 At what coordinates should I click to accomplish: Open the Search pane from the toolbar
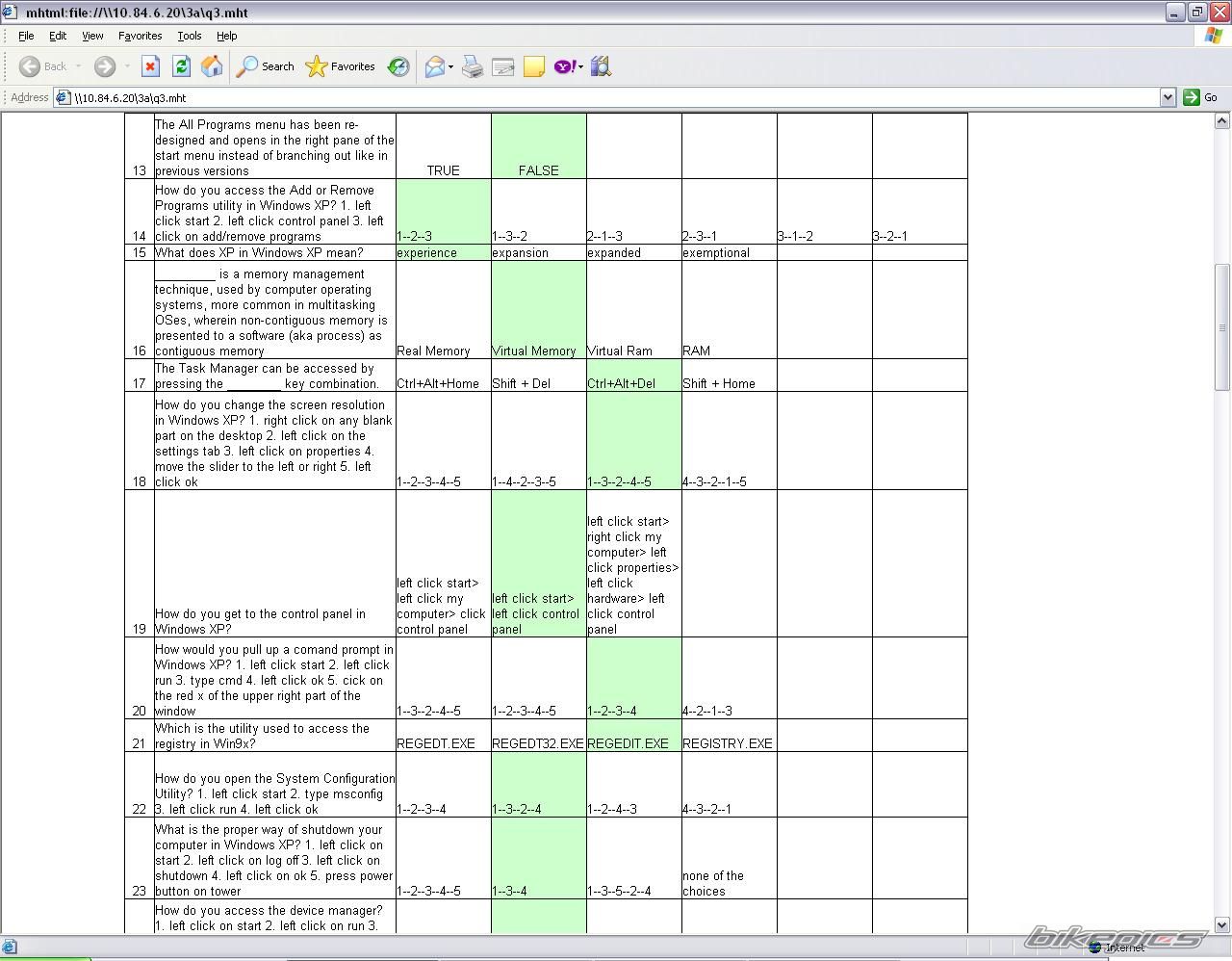(266, 66)
